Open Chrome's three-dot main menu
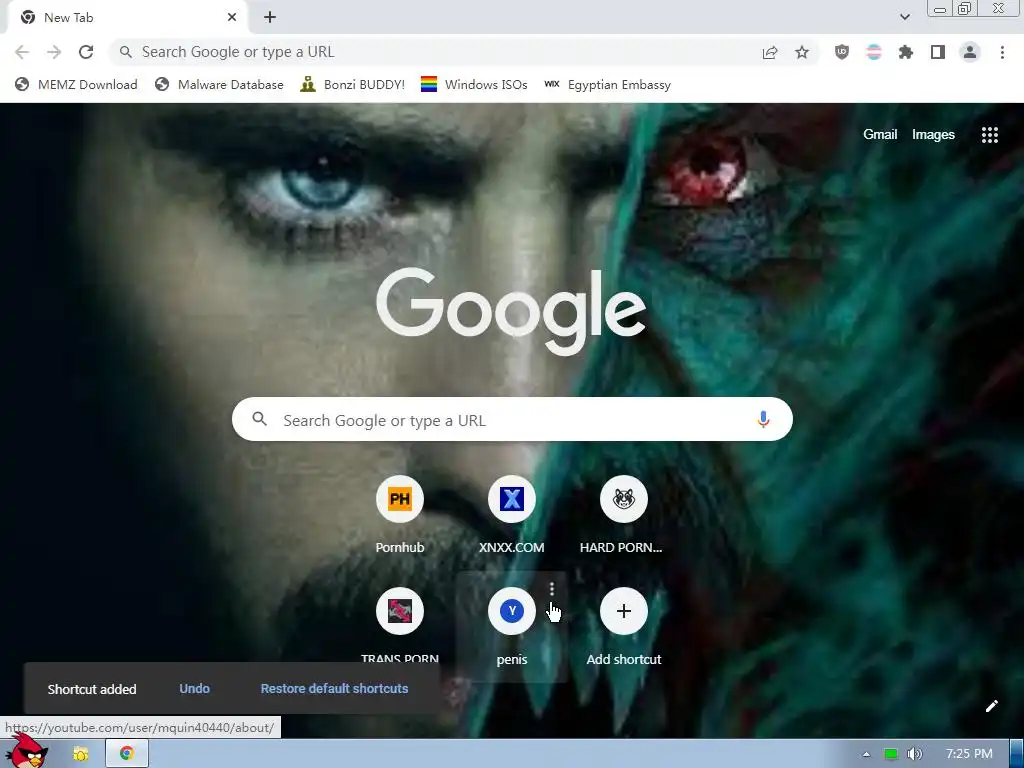The height and width of the screenshot is (768, 1024). pos(1002,52)
